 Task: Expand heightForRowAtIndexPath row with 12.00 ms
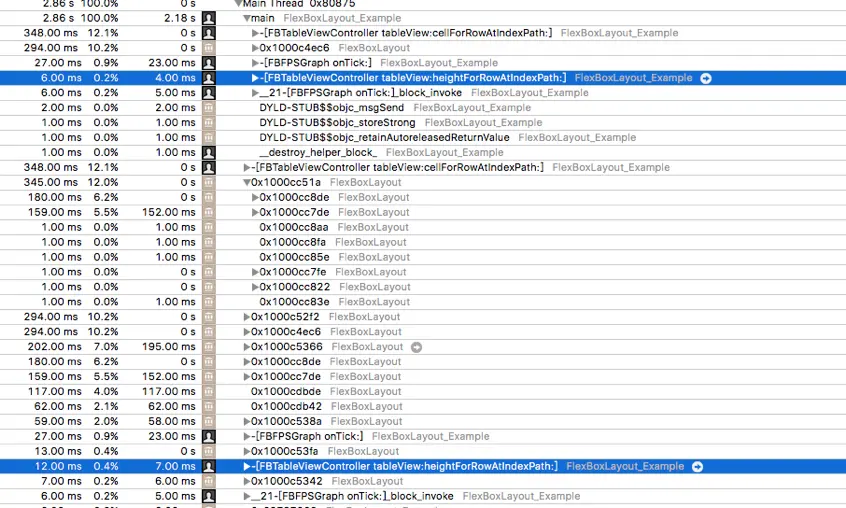(x=247, y=466)
